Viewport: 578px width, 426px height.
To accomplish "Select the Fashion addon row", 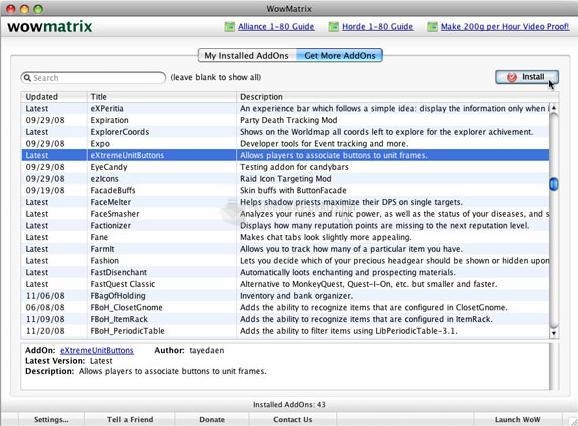I will click(x=285, y=261).
